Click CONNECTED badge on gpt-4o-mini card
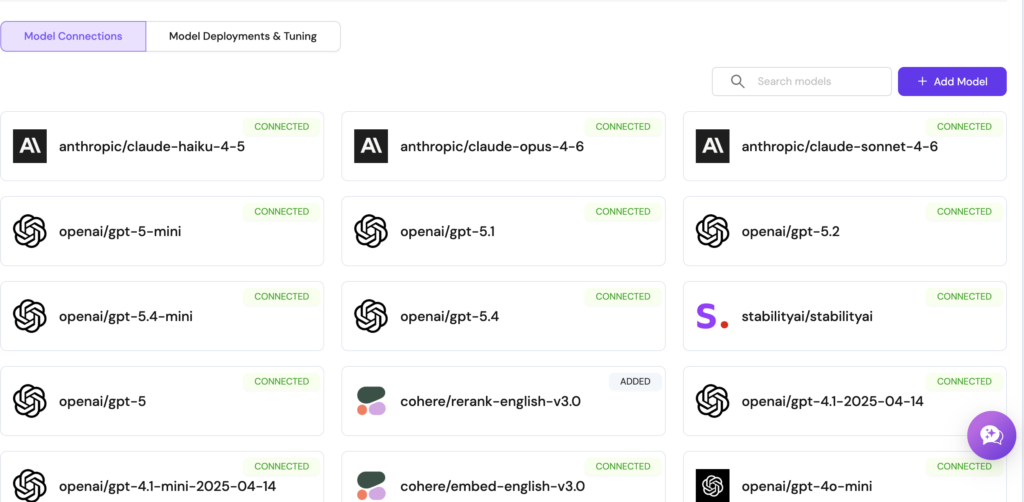Screen dimensions: 1024x502 (964, 466)
